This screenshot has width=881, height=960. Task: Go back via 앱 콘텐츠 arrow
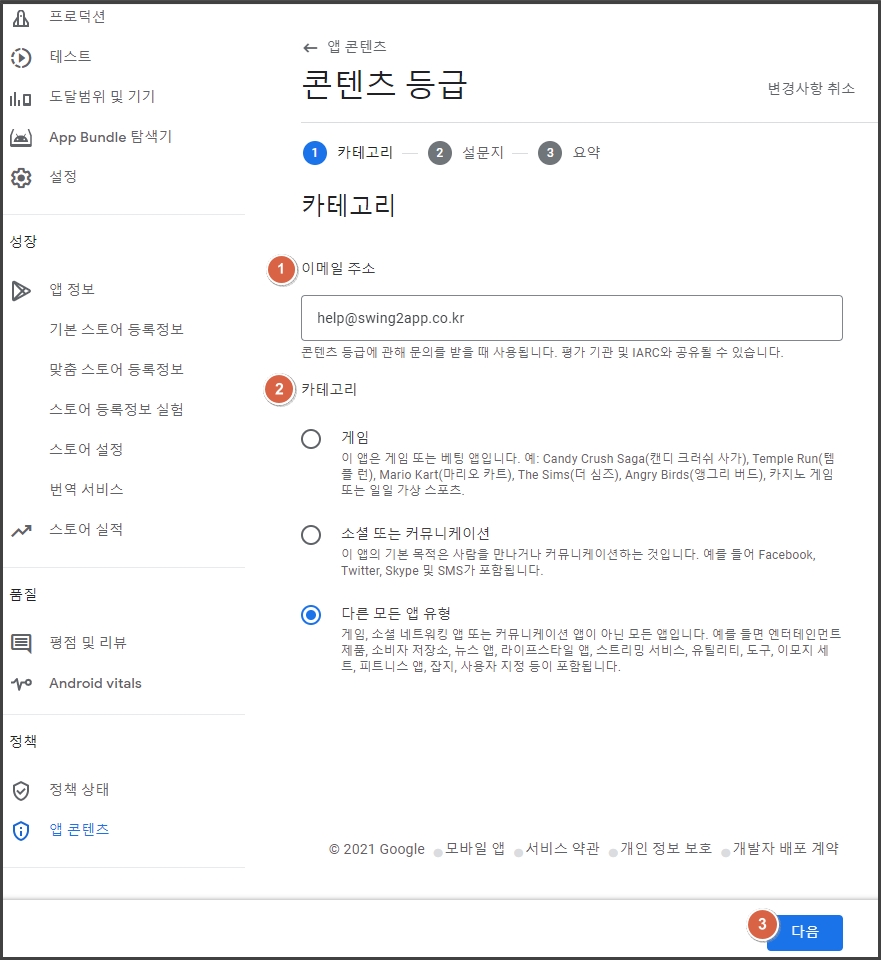(310, 47)
